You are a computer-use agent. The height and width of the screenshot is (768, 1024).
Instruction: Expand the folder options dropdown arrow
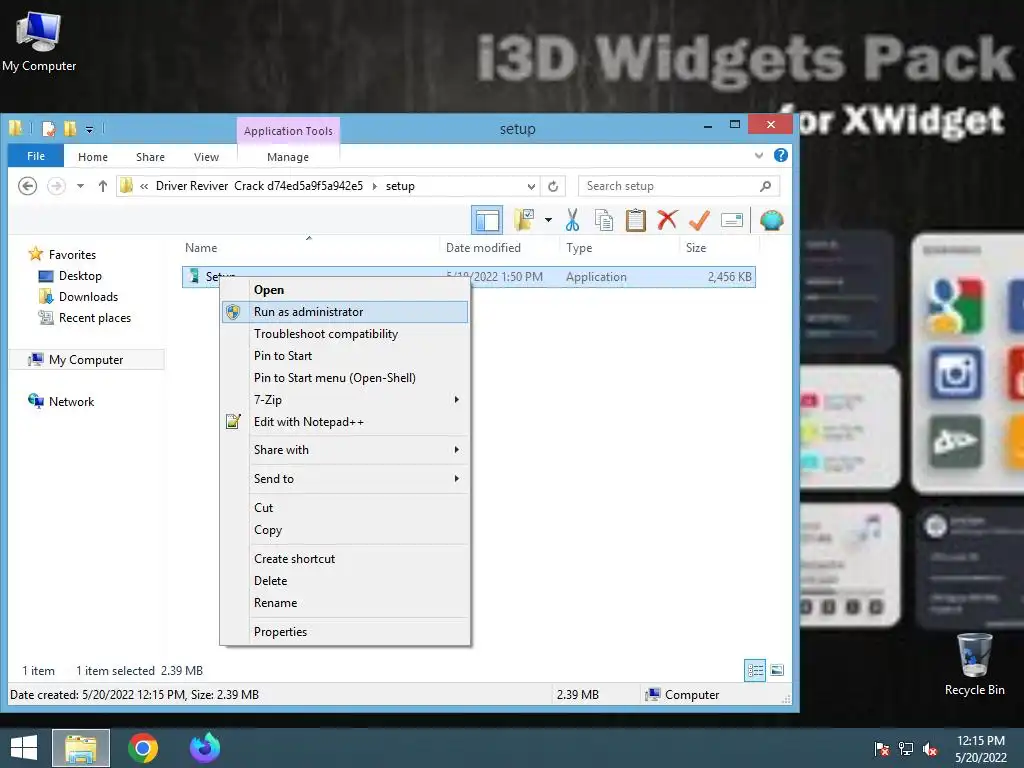pyautogui.click(x=548, y=220)
